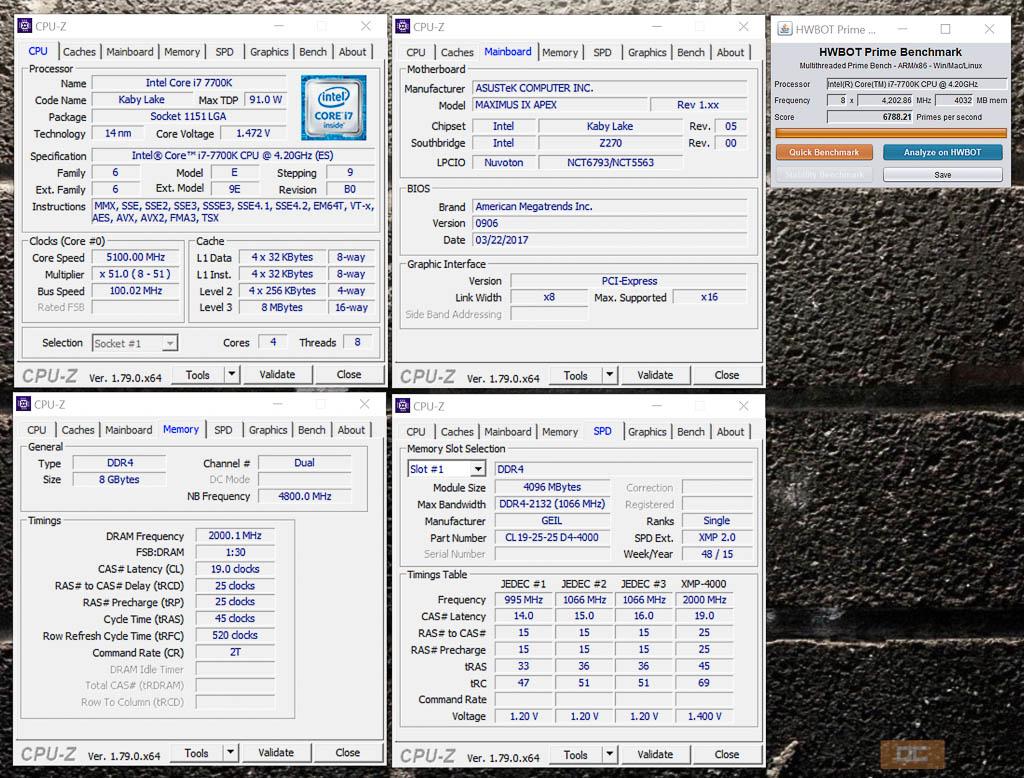
Task: Open About tab in SPD window
Action: click(730, 432)
